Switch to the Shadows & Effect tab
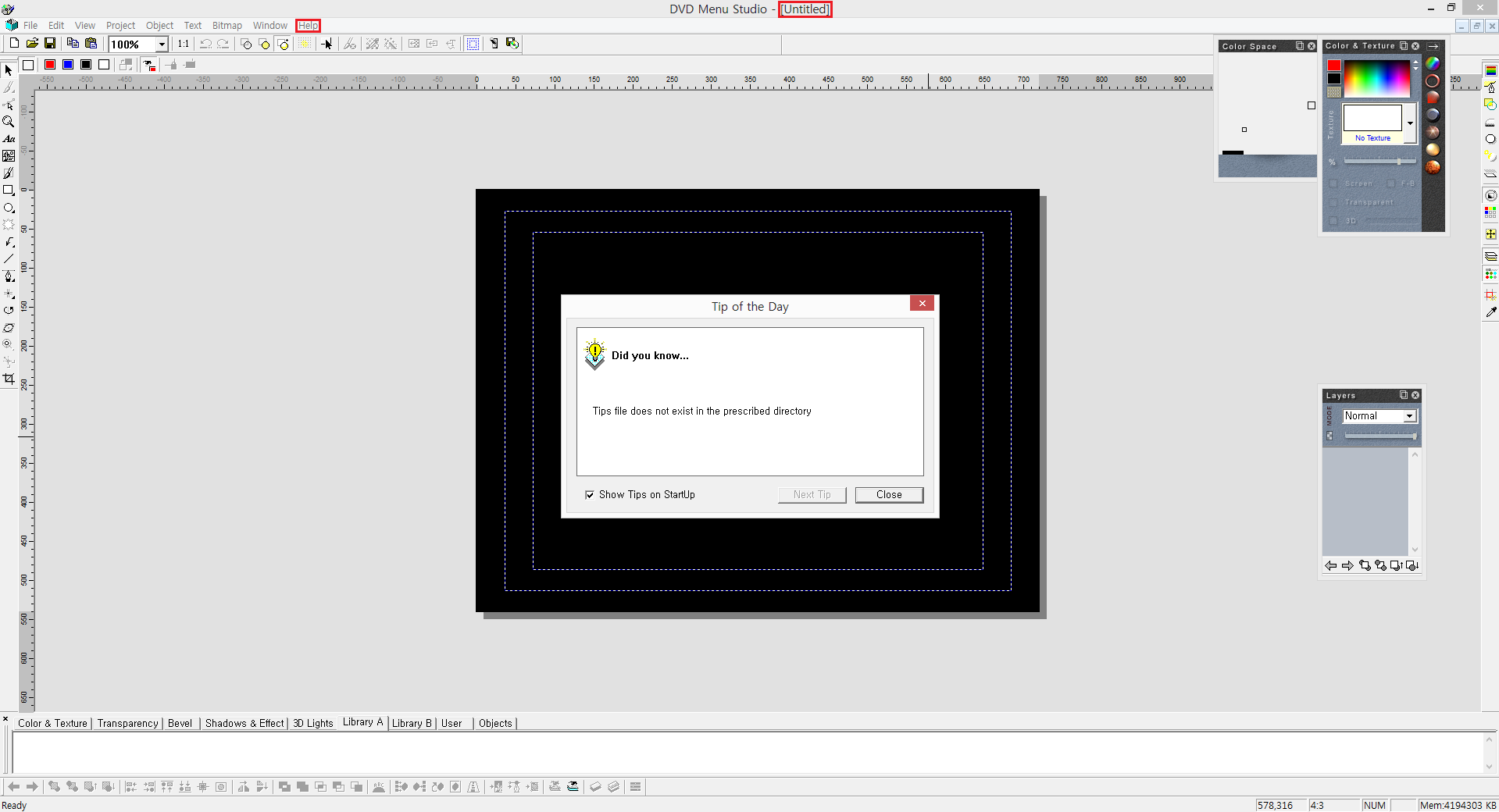The width and height of the screenshot is (1499, 812). pos(244,724)
